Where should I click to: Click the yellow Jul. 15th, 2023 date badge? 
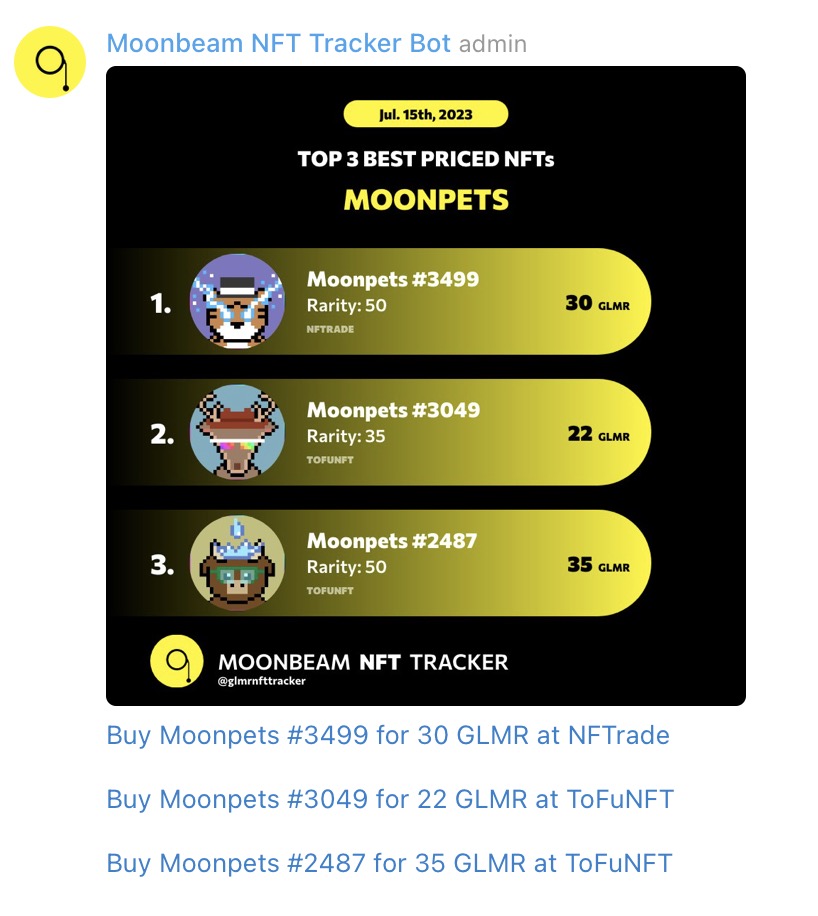point(426,113)
